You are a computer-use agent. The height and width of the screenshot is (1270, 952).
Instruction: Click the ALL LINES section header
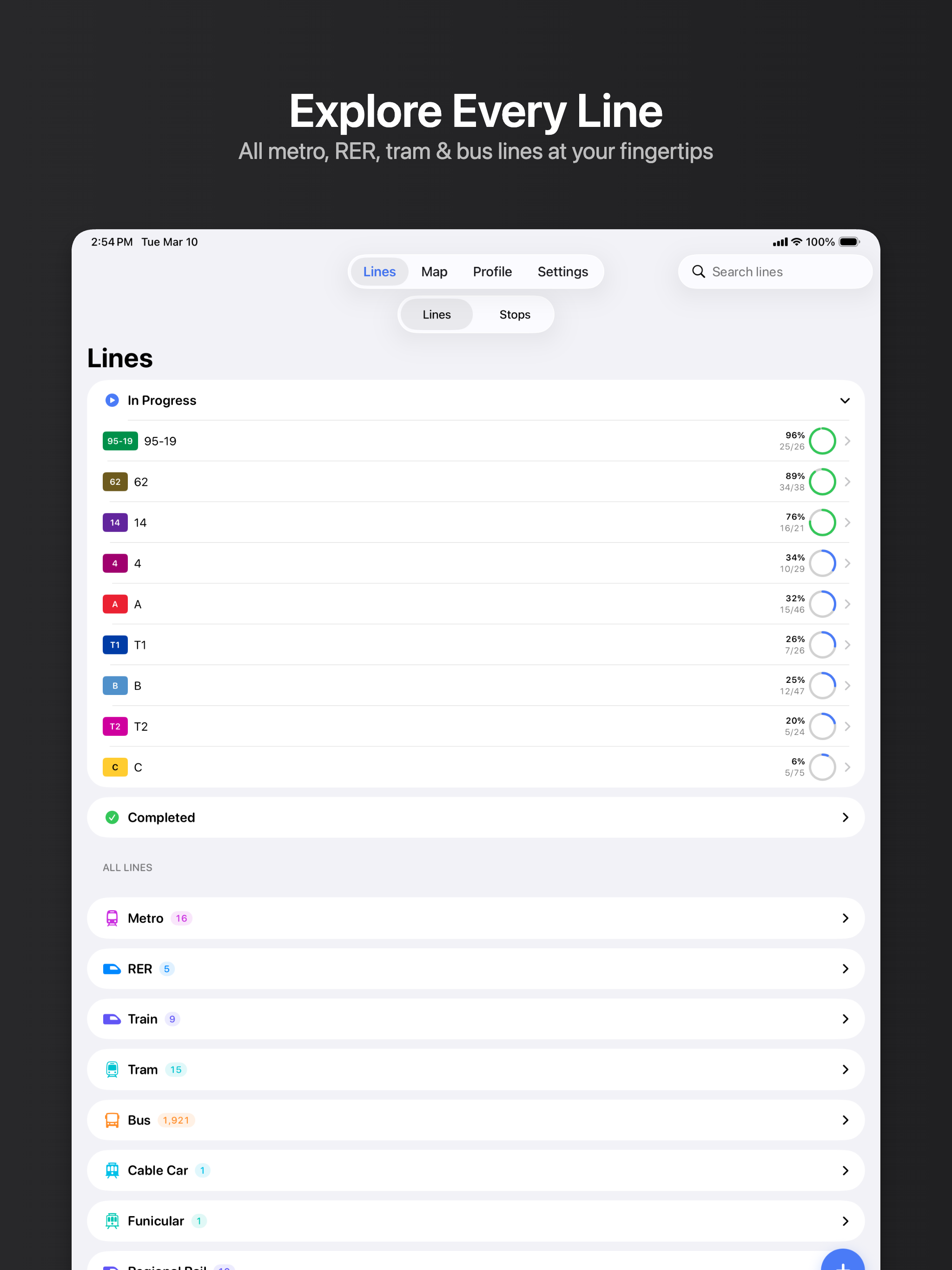[127, 867]
